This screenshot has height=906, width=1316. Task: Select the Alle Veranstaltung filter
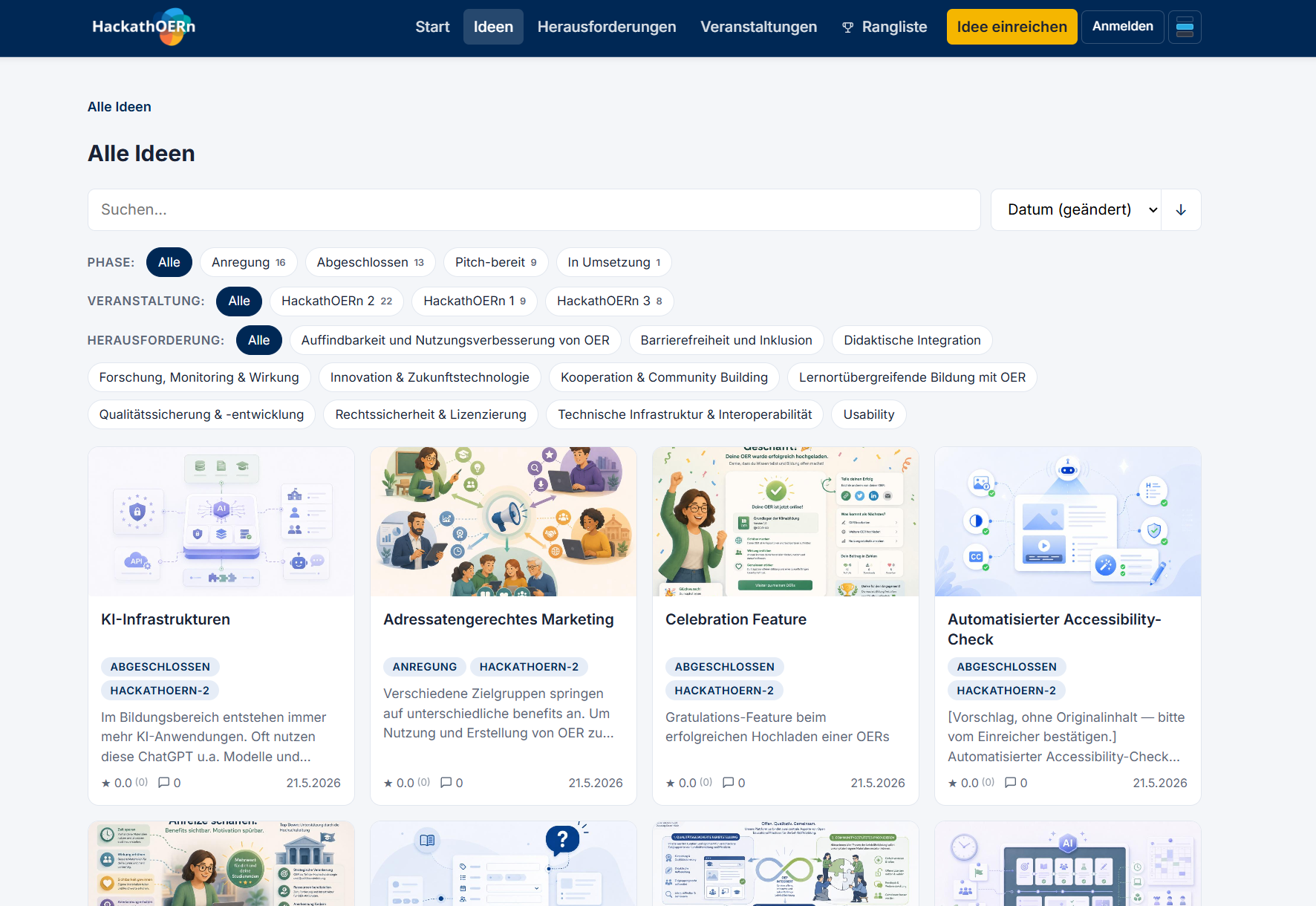[239, 301]
